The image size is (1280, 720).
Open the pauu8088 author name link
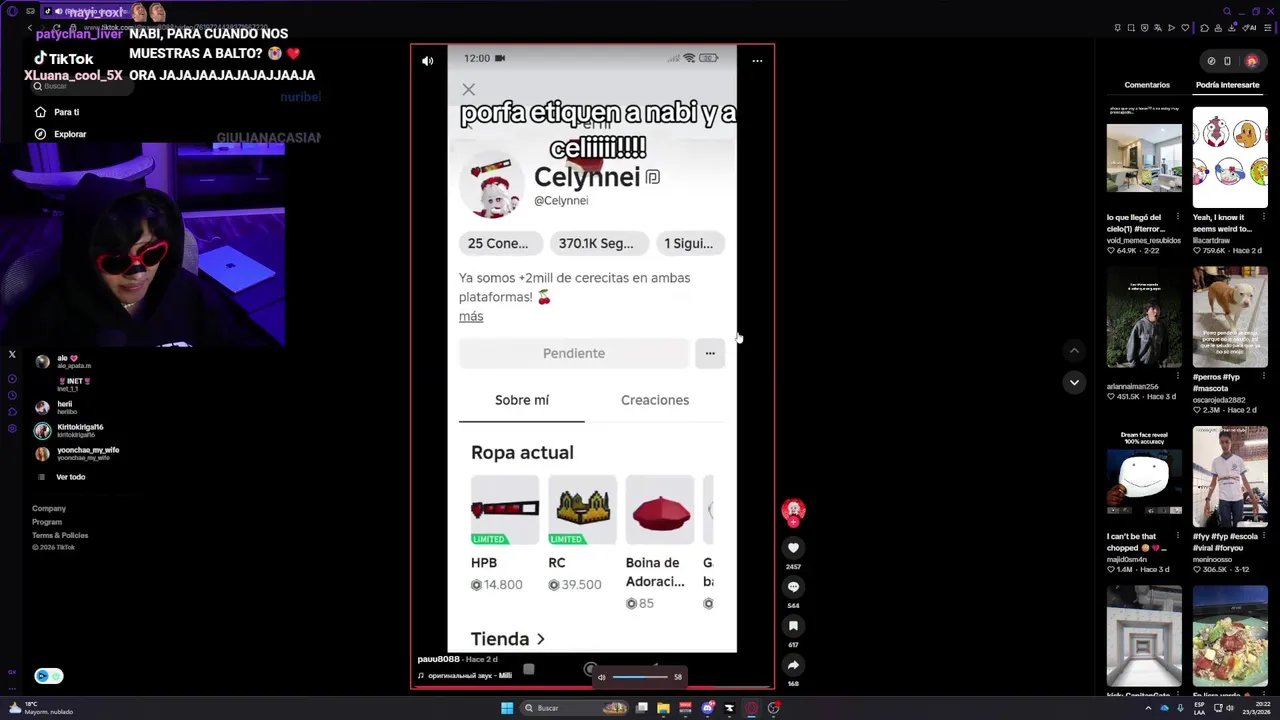click(x=438, y=660)
